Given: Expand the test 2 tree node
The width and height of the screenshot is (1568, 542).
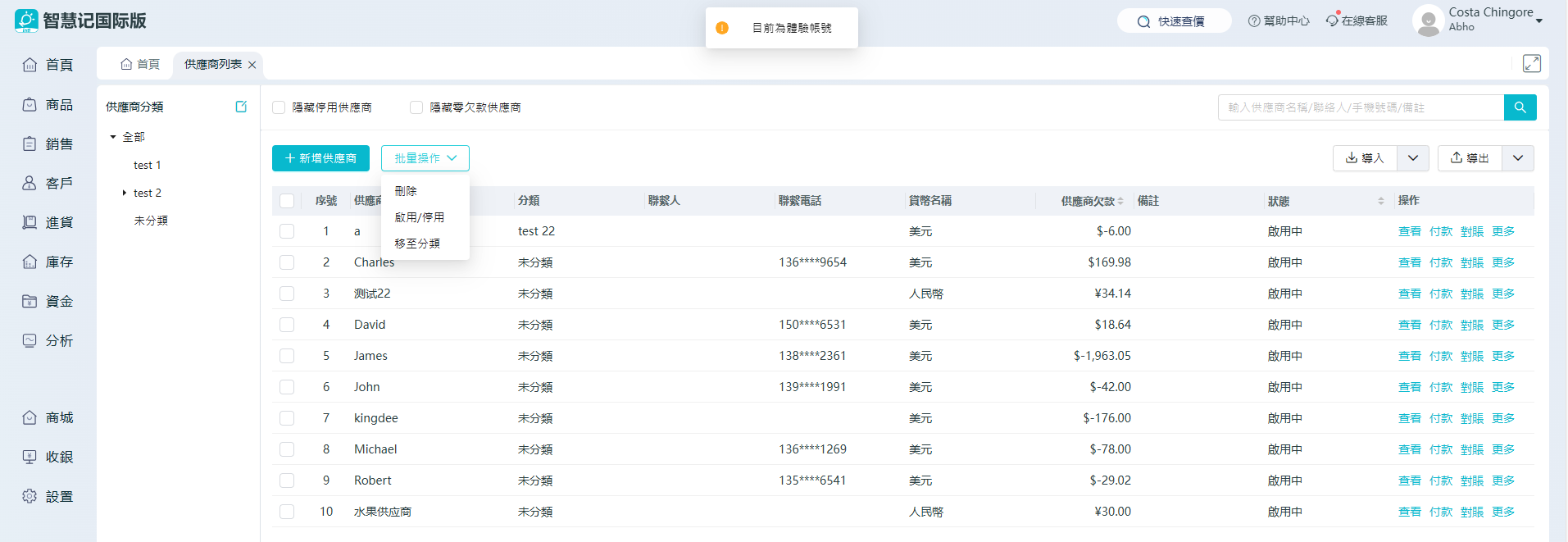Looking at the screenshot, I should click(124, 194).
